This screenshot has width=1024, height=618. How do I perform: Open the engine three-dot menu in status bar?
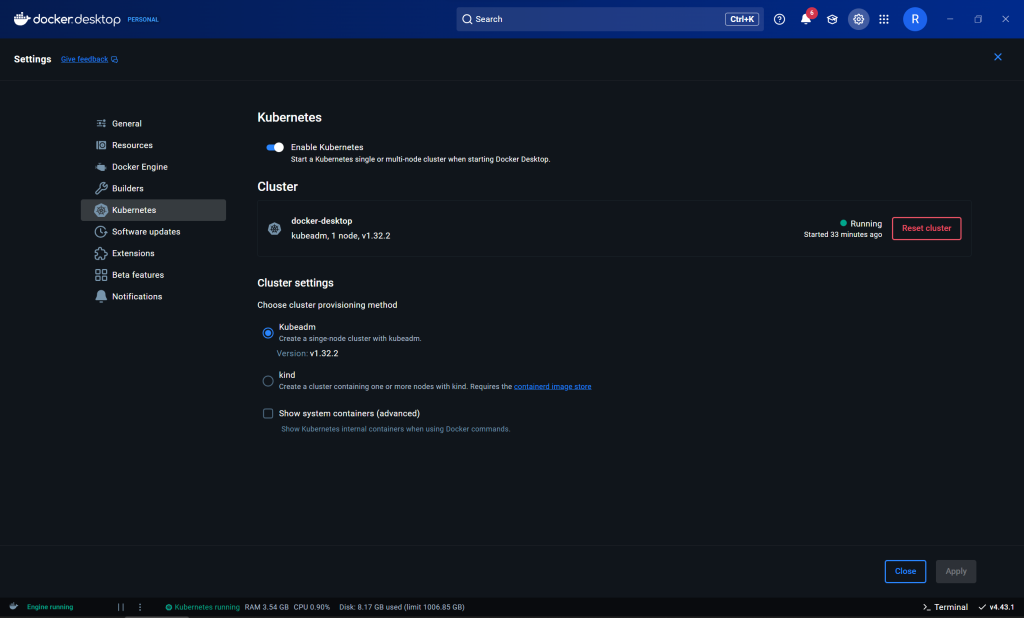140,607
